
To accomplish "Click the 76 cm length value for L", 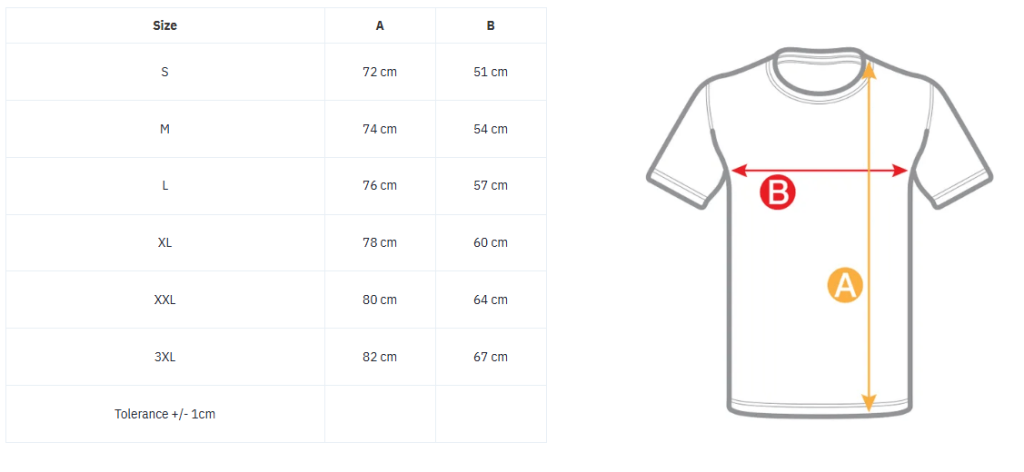I will click(x=379, y=185).
